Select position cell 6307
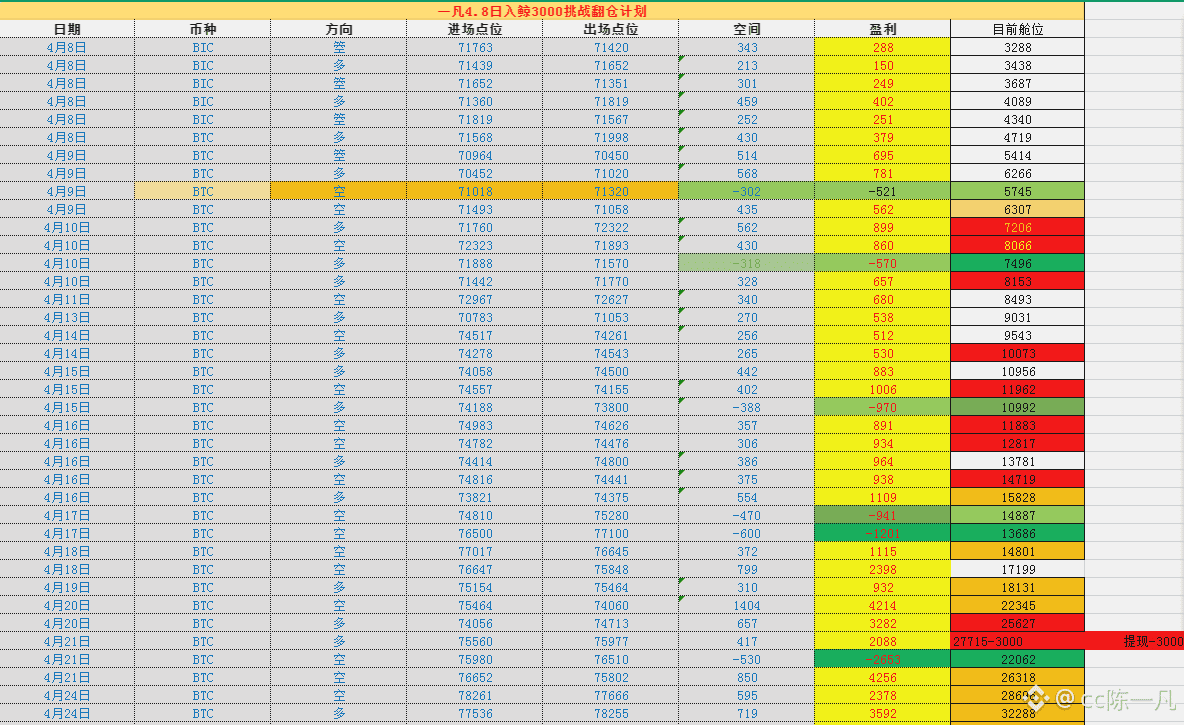Viewport: 1184px width, 725px height. click(1017, 209)
